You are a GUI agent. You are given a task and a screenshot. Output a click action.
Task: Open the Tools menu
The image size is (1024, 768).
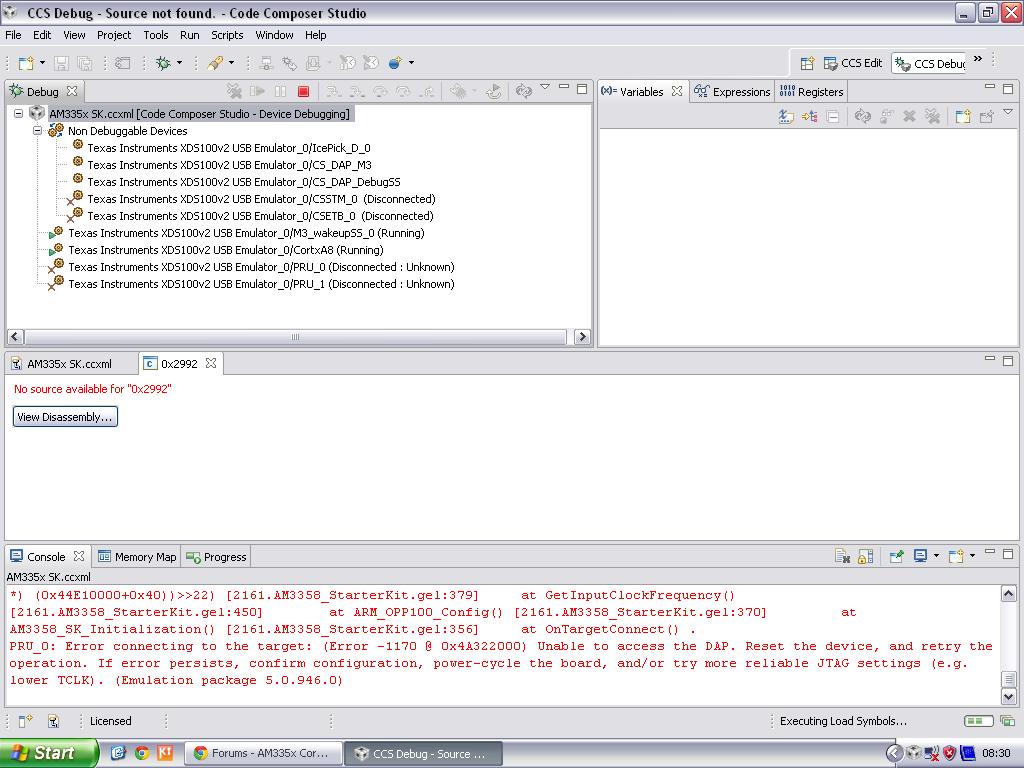click(x=155, y=35)
